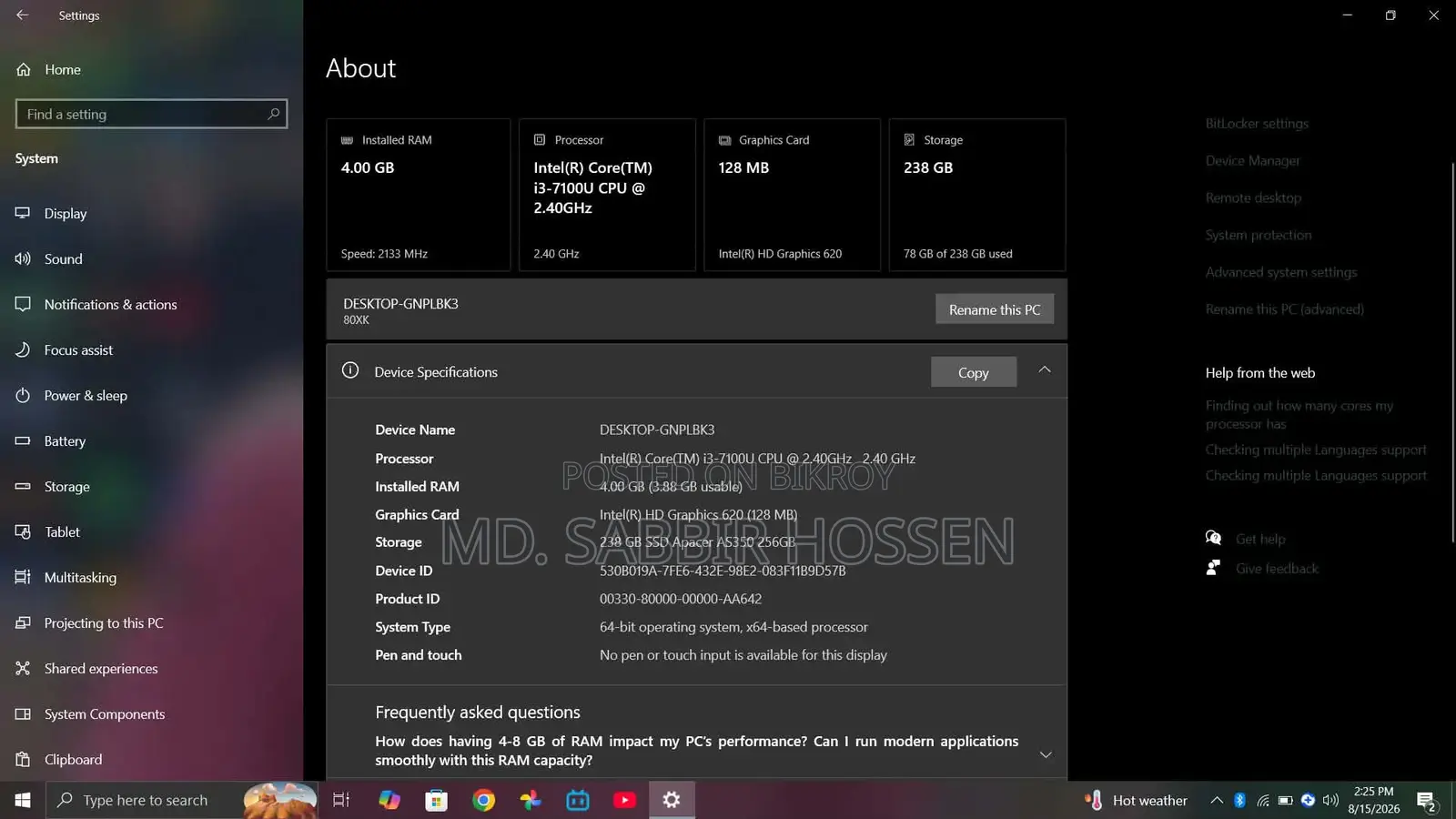Image resolution: width=1456 pixels, height=819 pixels.
Task: Open Device Manager link
Action: pos(1253,161)
